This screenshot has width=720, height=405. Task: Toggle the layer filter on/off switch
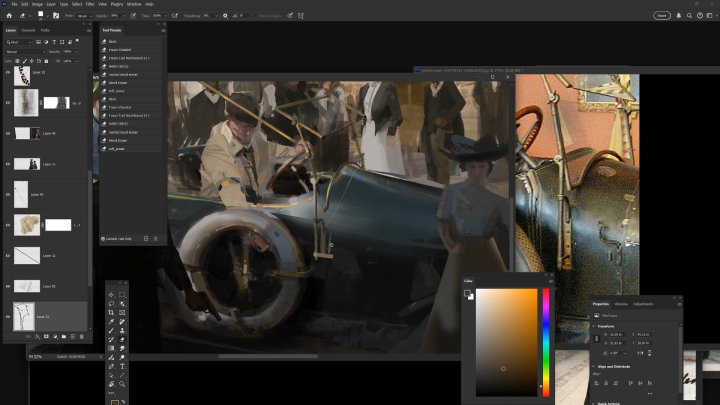coord(77,41)
